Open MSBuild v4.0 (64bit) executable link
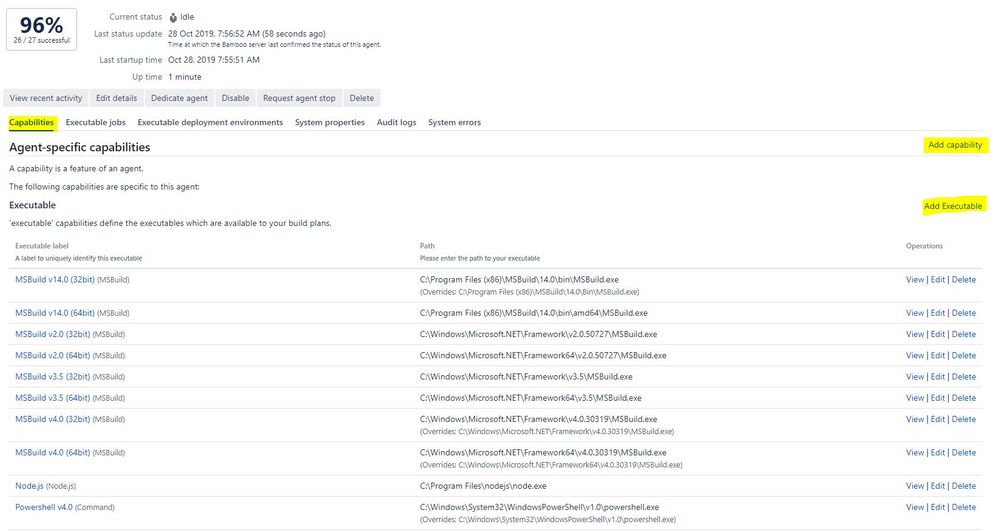 pos(53,452)
